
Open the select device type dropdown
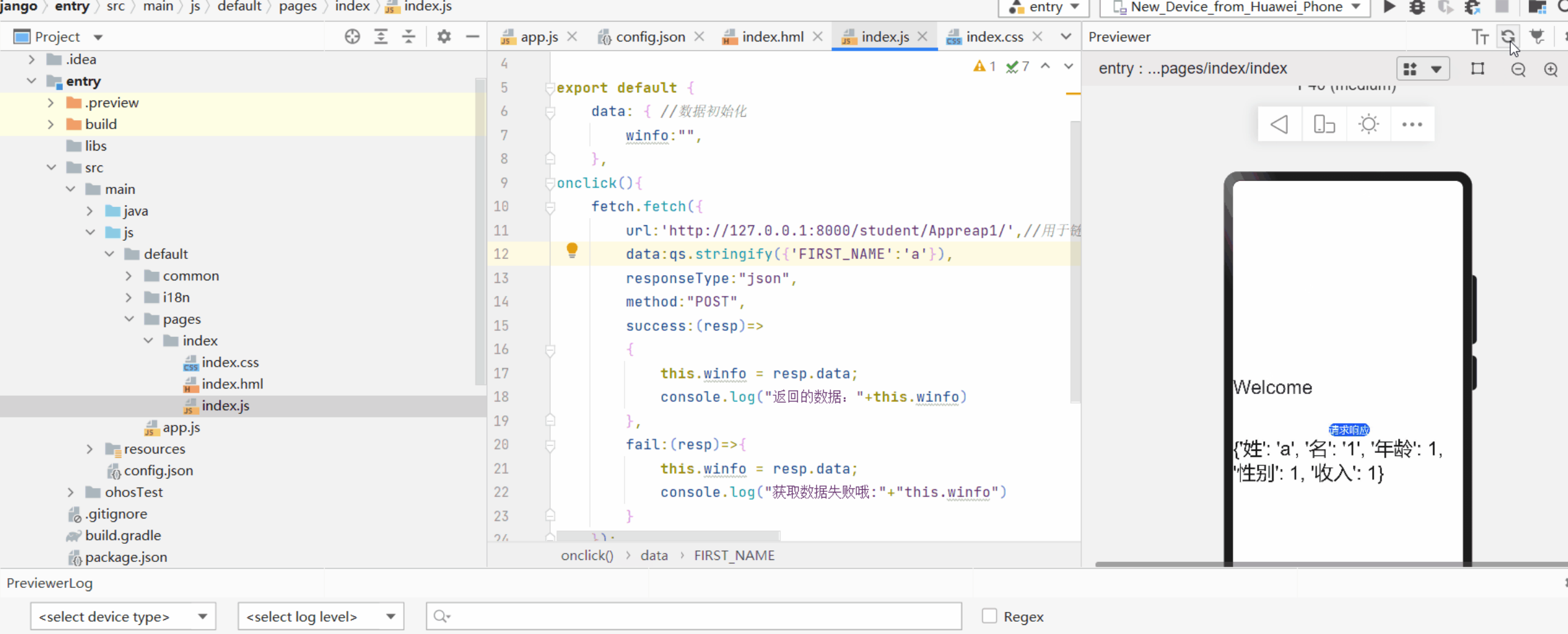tap(123, 616)
